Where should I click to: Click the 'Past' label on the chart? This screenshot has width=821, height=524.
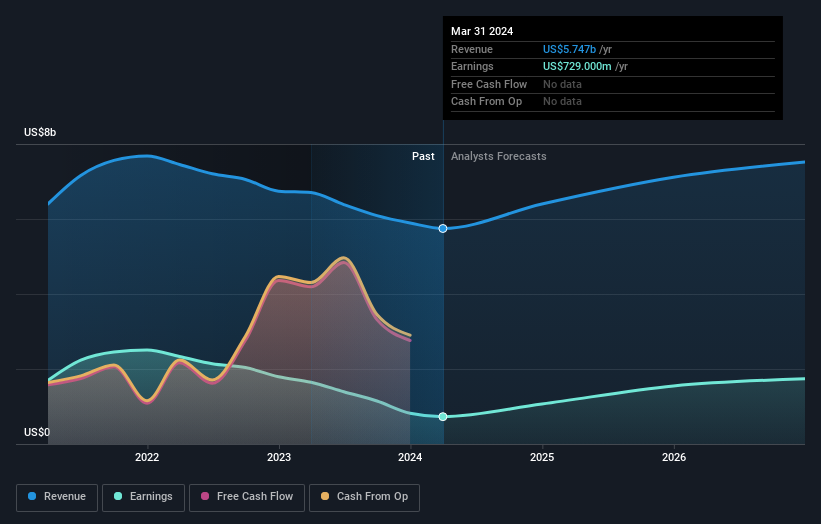coord(423,156)
